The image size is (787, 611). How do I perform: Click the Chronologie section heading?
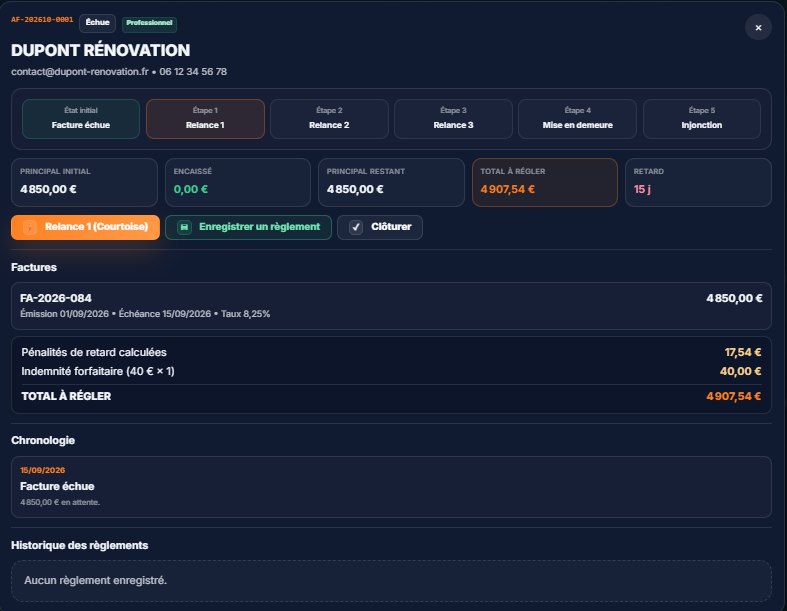43,441
